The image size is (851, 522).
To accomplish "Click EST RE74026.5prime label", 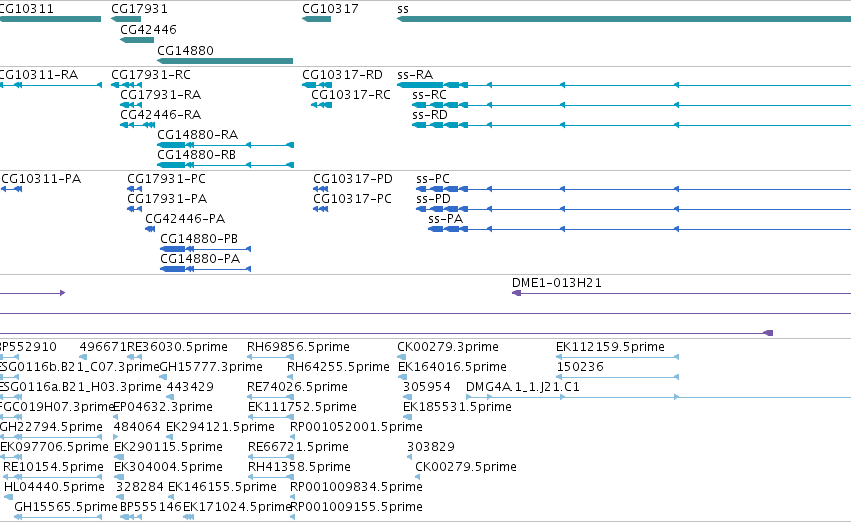I will click(297, 387).
